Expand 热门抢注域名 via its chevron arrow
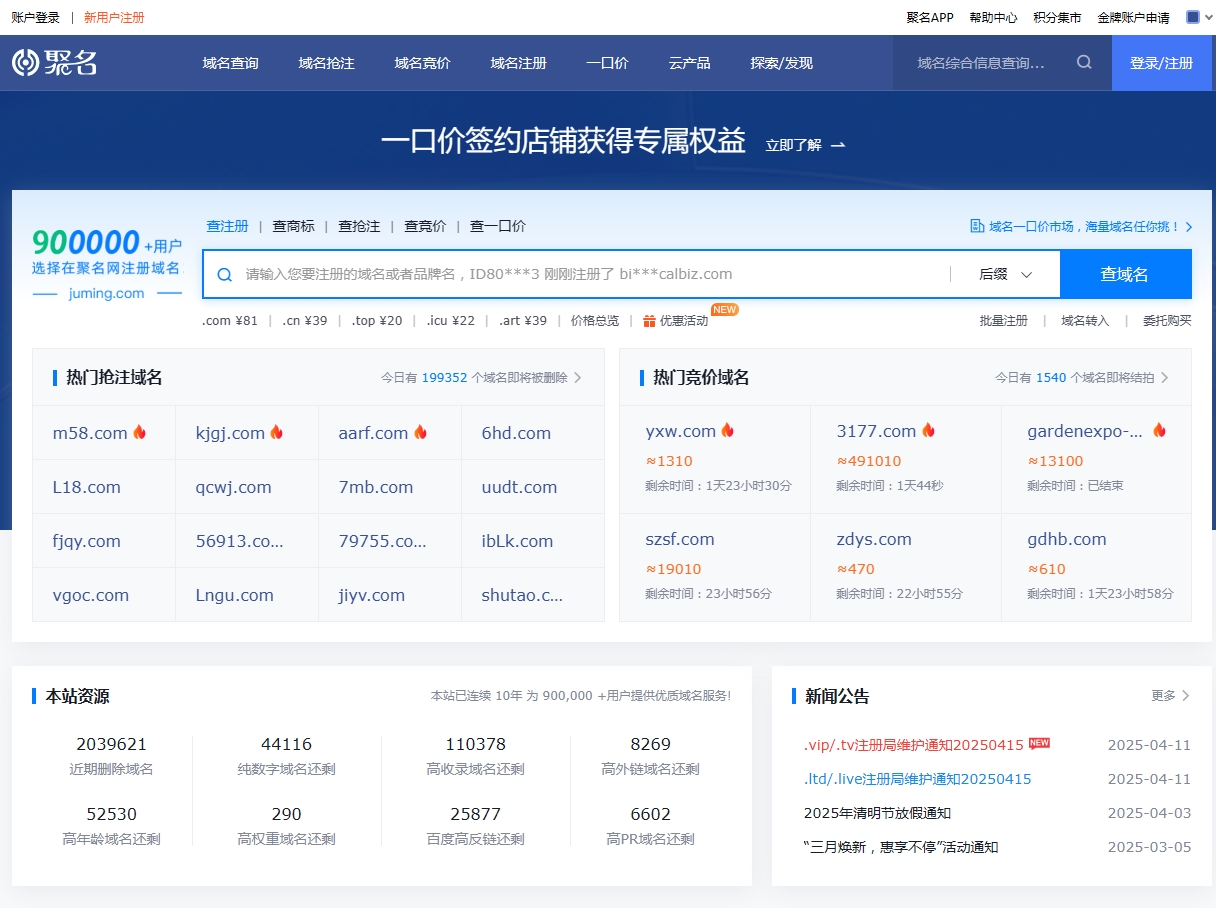Screen dimensions: 1216x908 [578, 377]
